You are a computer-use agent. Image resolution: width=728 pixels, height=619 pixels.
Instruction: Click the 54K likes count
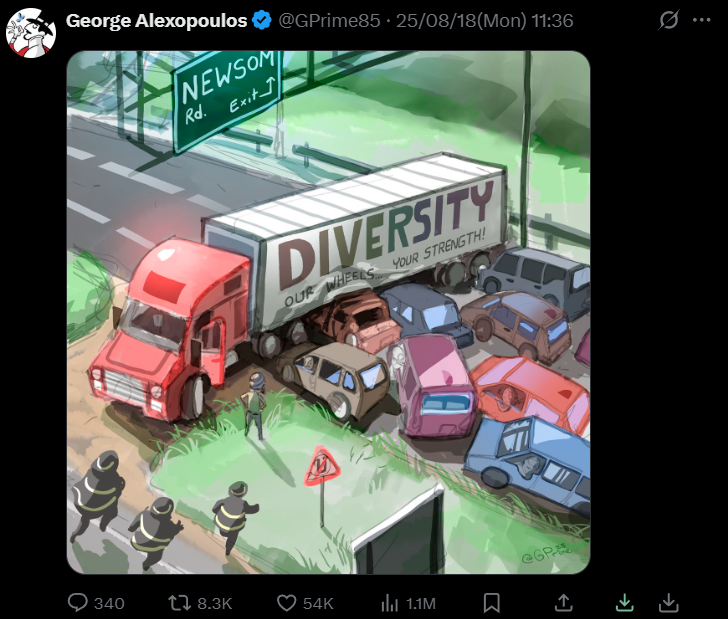[x=318, y=604]
